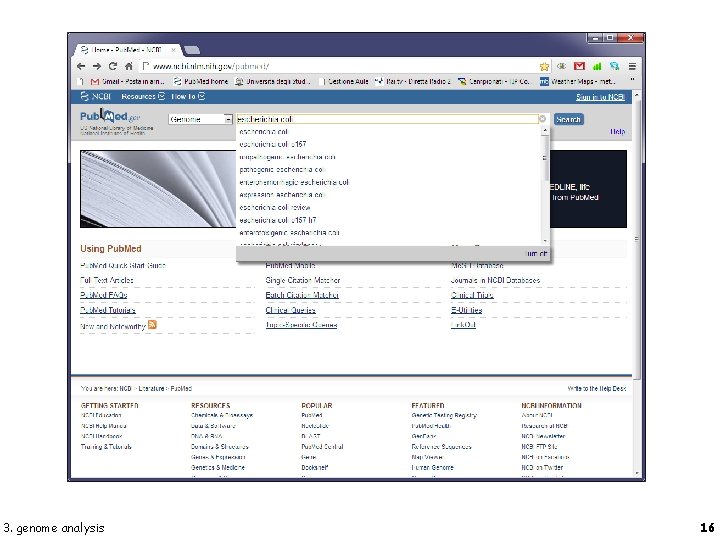This screenshot has width=720, height=540.
Task: Close the Home - PubMed browser tab
Action: click(x=174, y=50)
